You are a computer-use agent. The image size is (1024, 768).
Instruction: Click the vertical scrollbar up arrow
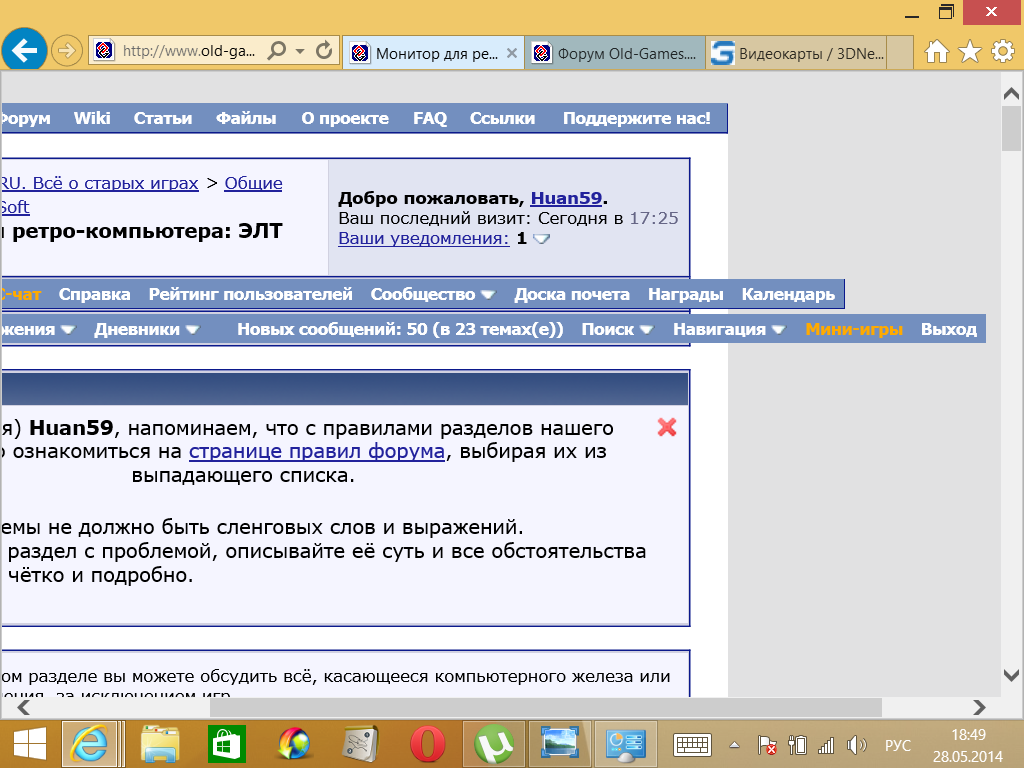pos(1011,94)
